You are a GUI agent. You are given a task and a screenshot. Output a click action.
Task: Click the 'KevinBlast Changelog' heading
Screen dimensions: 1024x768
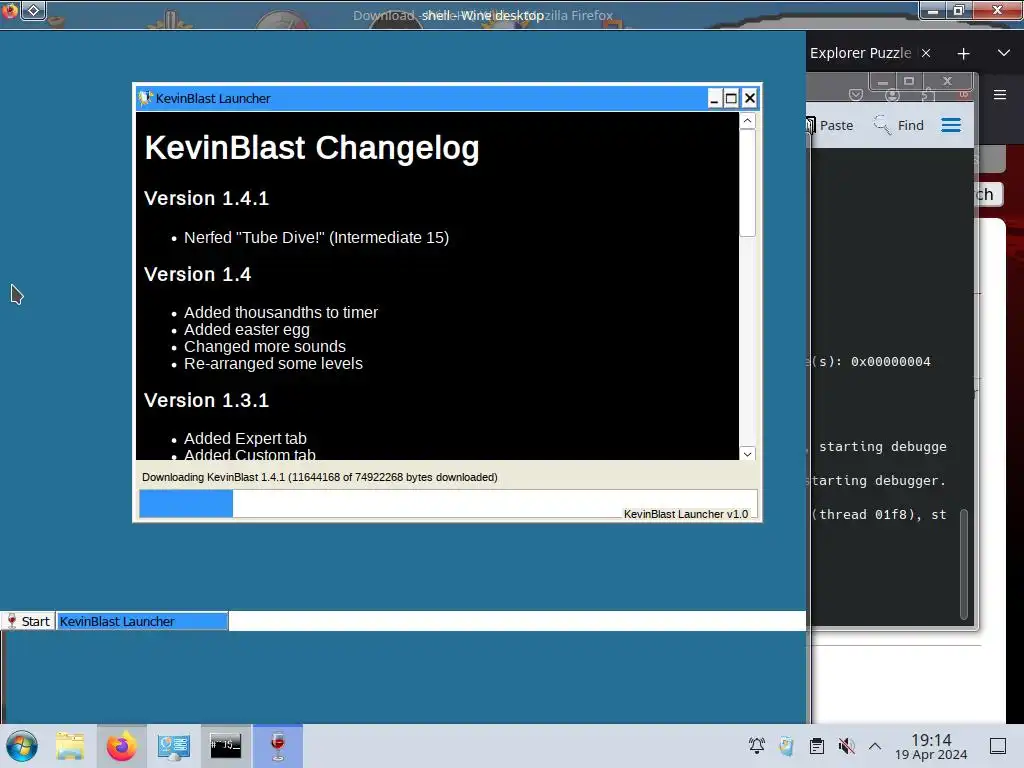point(312,148)
